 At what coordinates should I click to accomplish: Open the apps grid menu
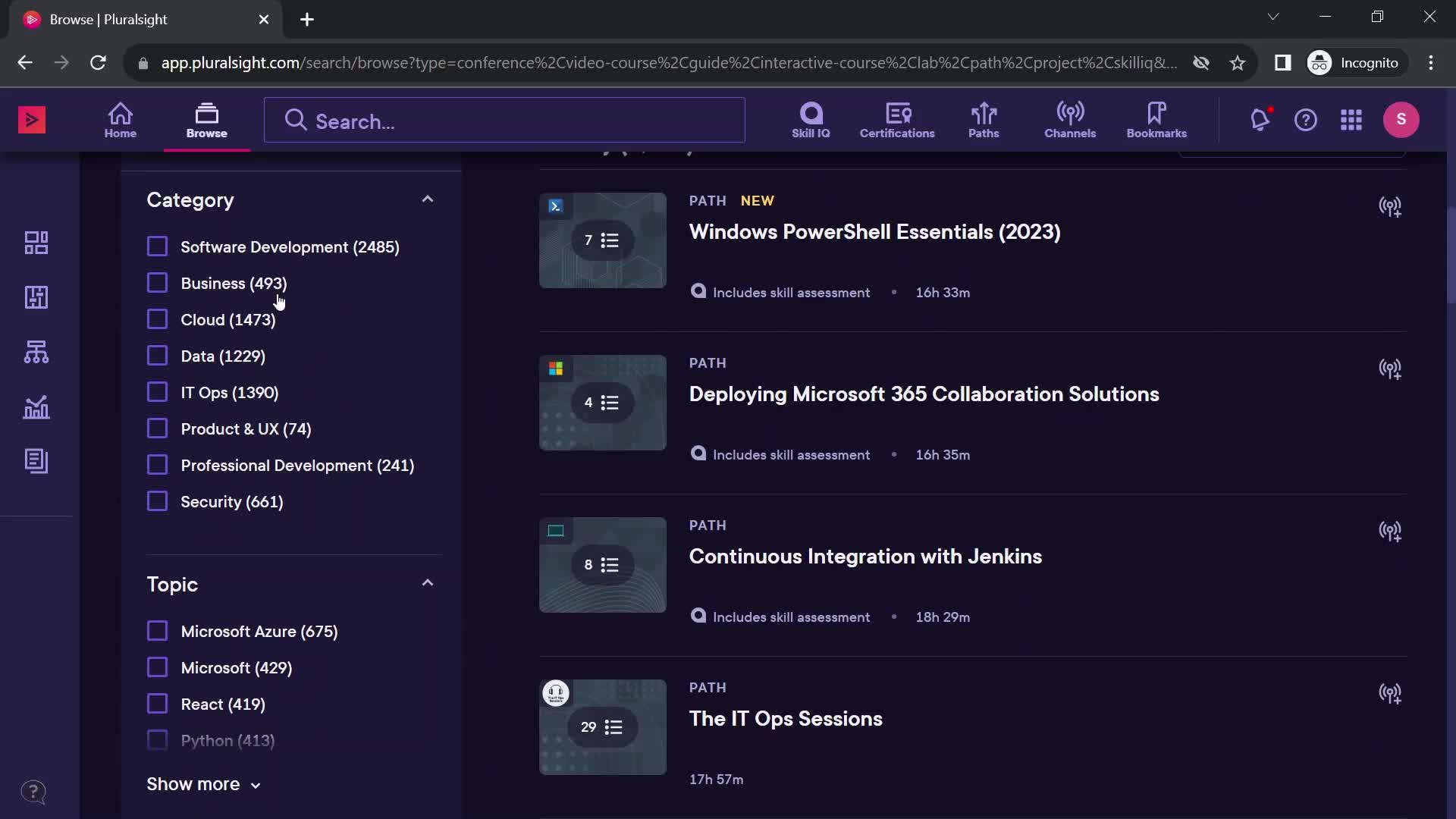pyautogui.click(x=1351, y=120)
